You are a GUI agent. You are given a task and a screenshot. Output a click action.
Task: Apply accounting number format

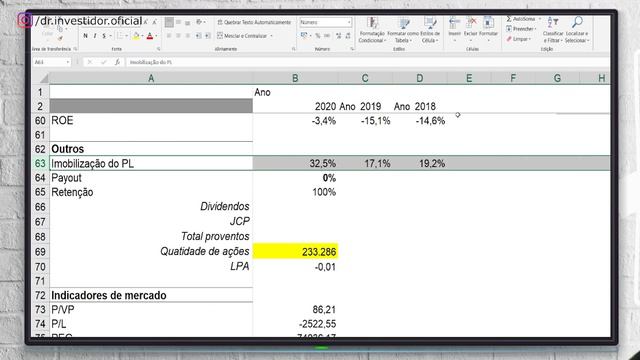pos(304,36)
